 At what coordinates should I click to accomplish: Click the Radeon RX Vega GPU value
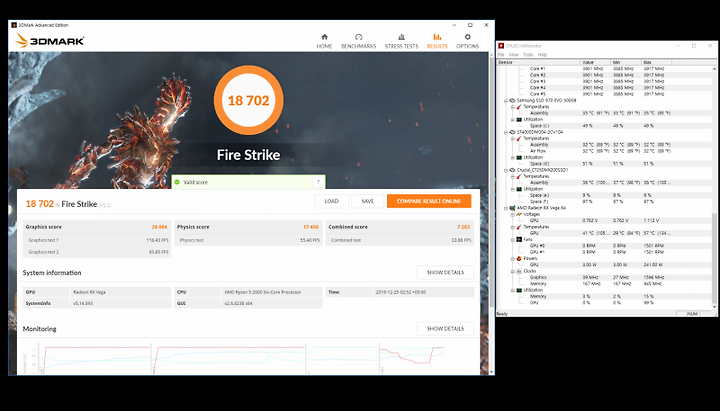pos(89,292)
